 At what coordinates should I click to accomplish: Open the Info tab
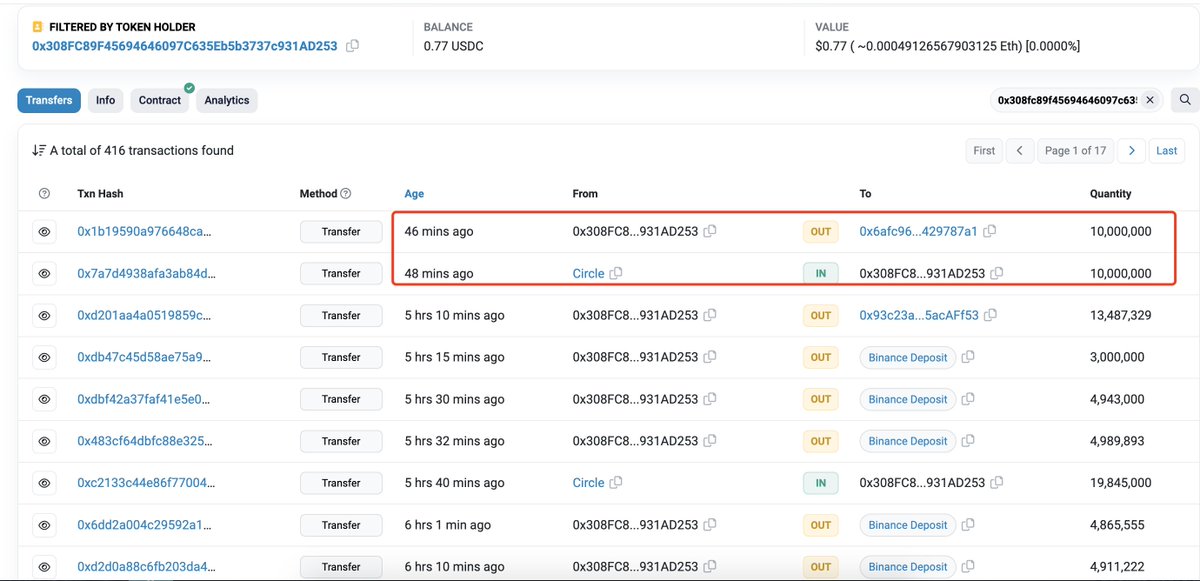point(106,100)
